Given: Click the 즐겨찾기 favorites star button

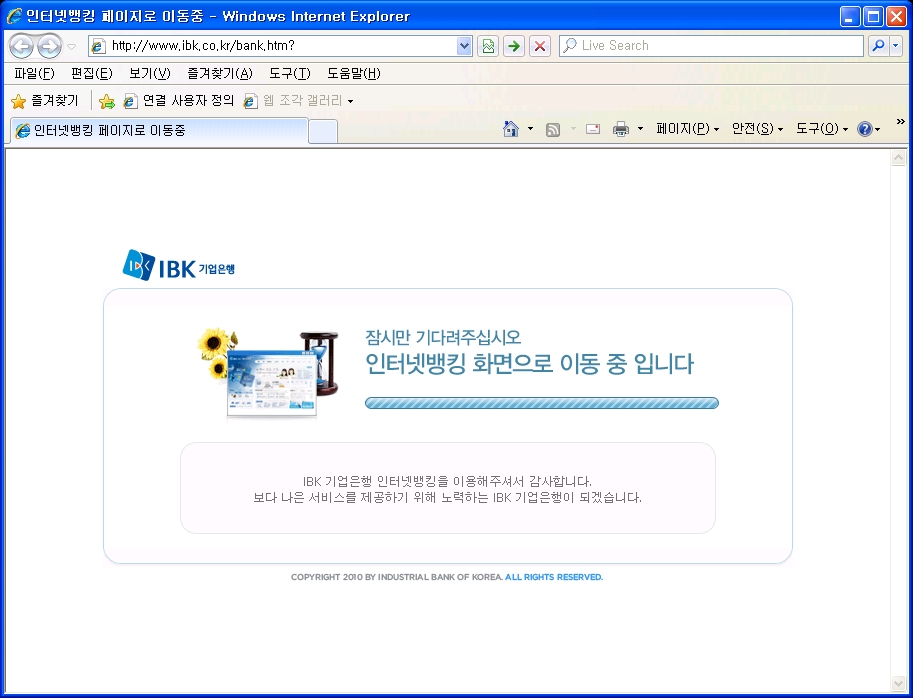Looking at the screenshot, I should (x=44, y=101).
